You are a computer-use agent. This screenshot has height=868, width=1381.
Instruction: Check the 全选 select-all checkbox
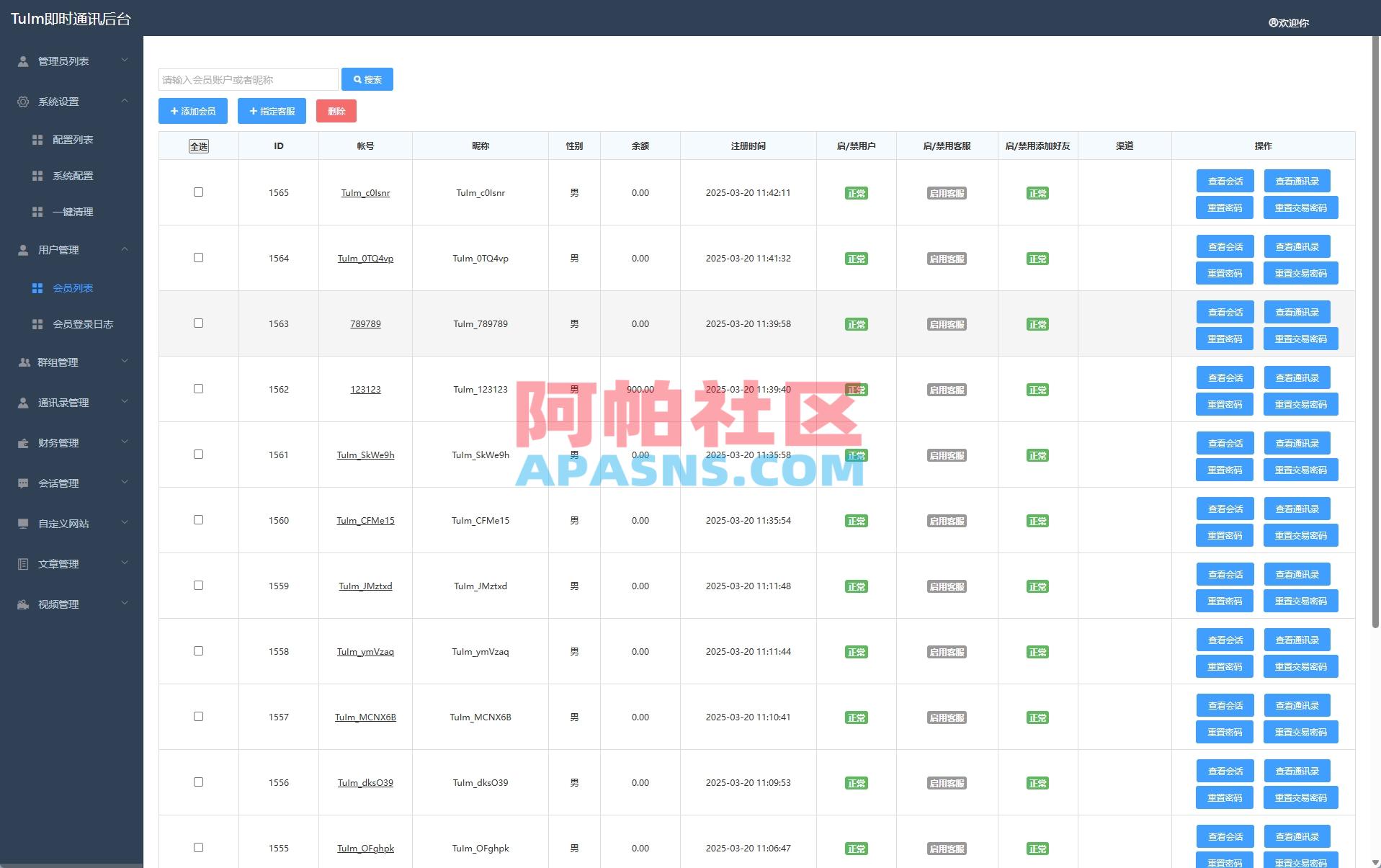199,146
